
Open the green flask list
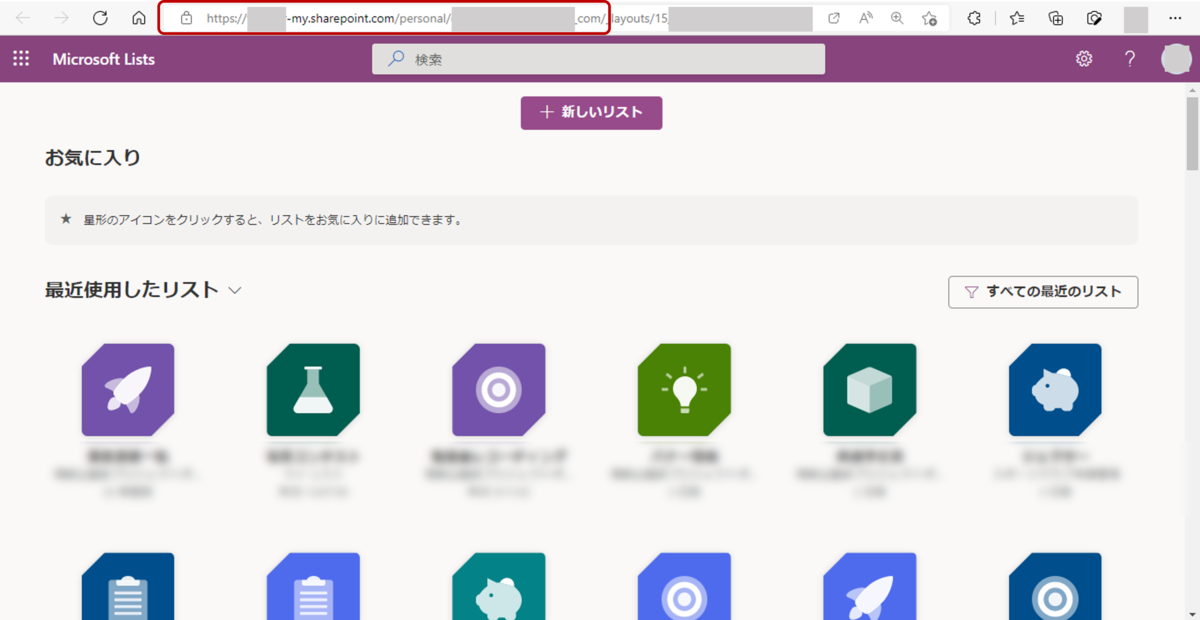click(x=313, y=390)
